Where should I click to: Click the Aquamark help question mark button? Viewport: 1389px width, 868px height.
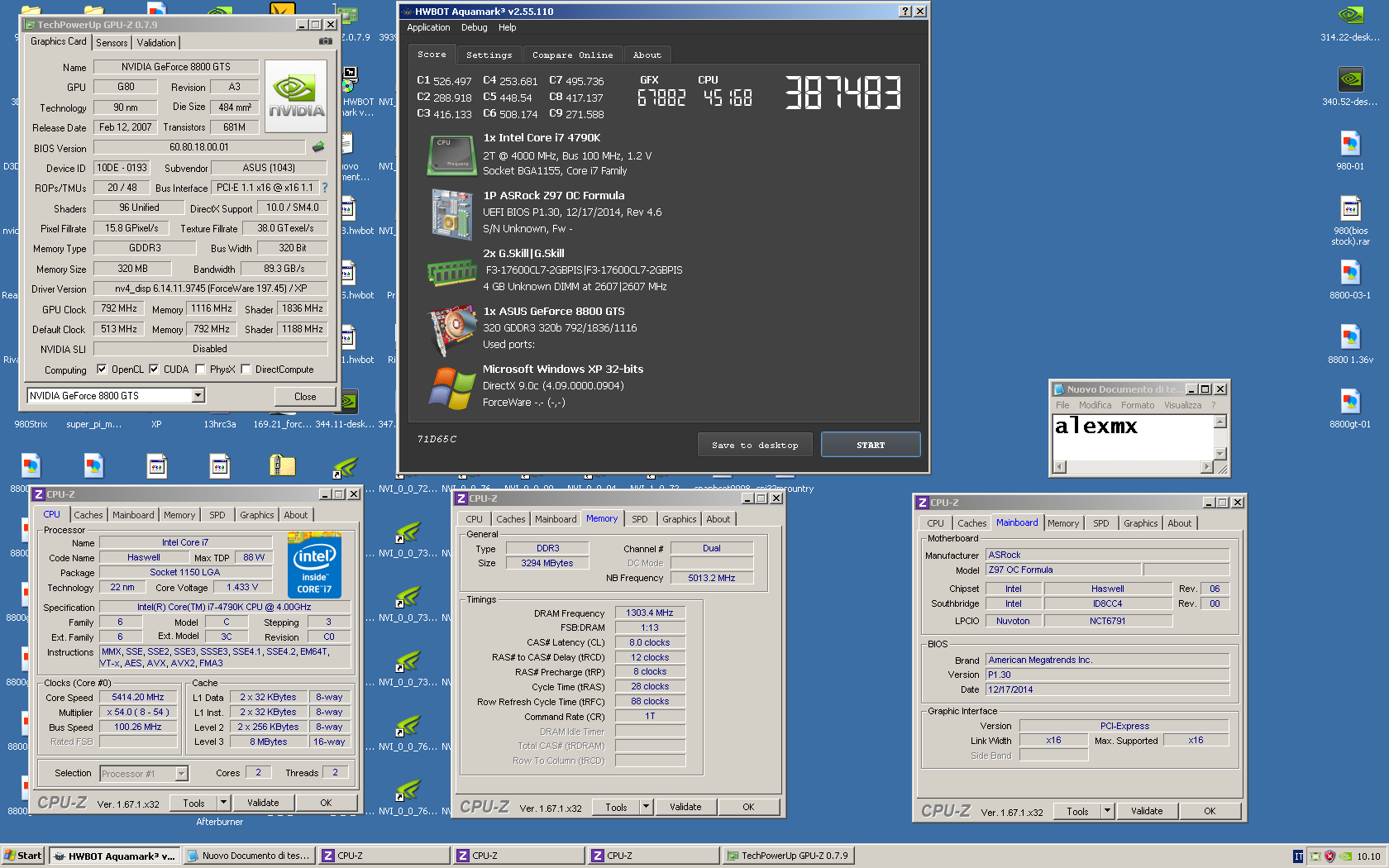click(905, 12)
